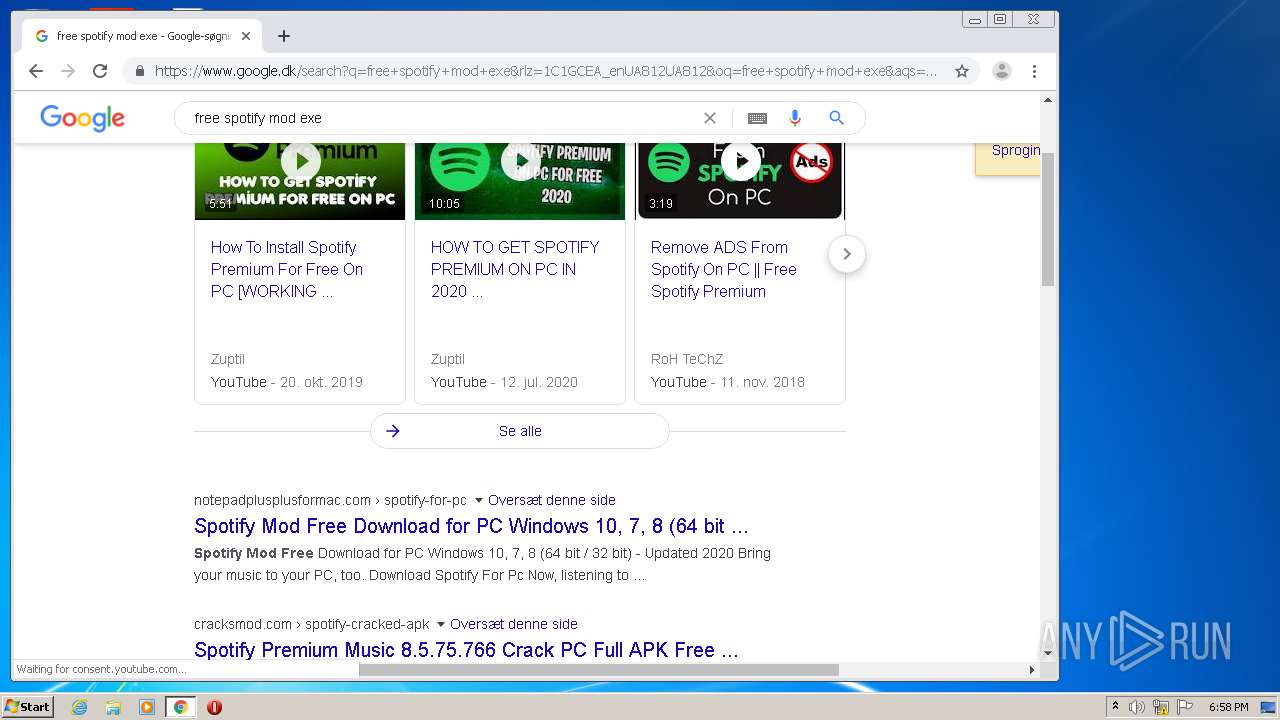The height and width of the screenshot is (720, 1280).
Task: Expand options for notepadplusplusformac.com result
Action: pos(478,500)
